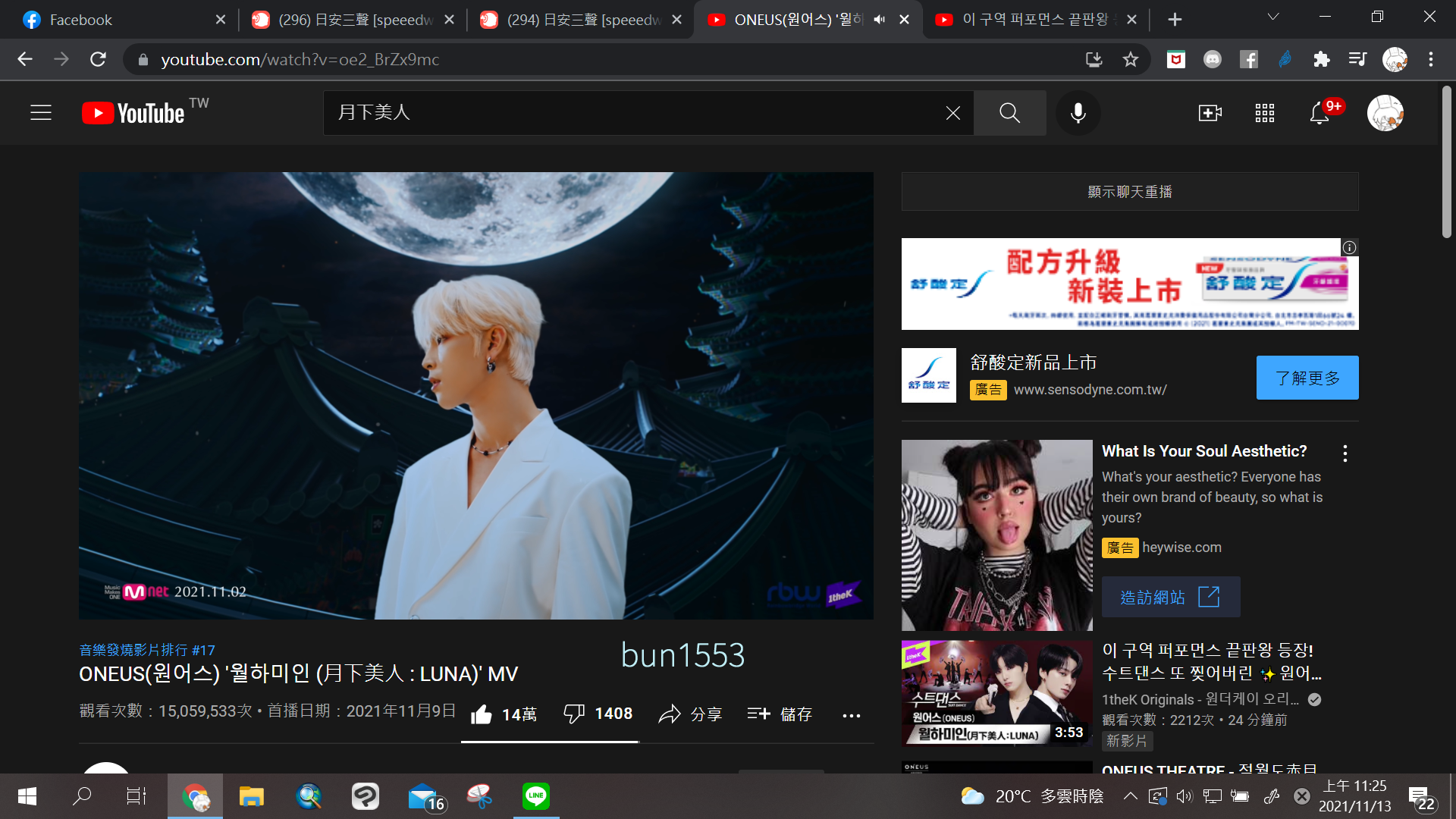Open 1theK Originals channel link
Screen dimensions: 1456x819
[x=1200, y=699]
